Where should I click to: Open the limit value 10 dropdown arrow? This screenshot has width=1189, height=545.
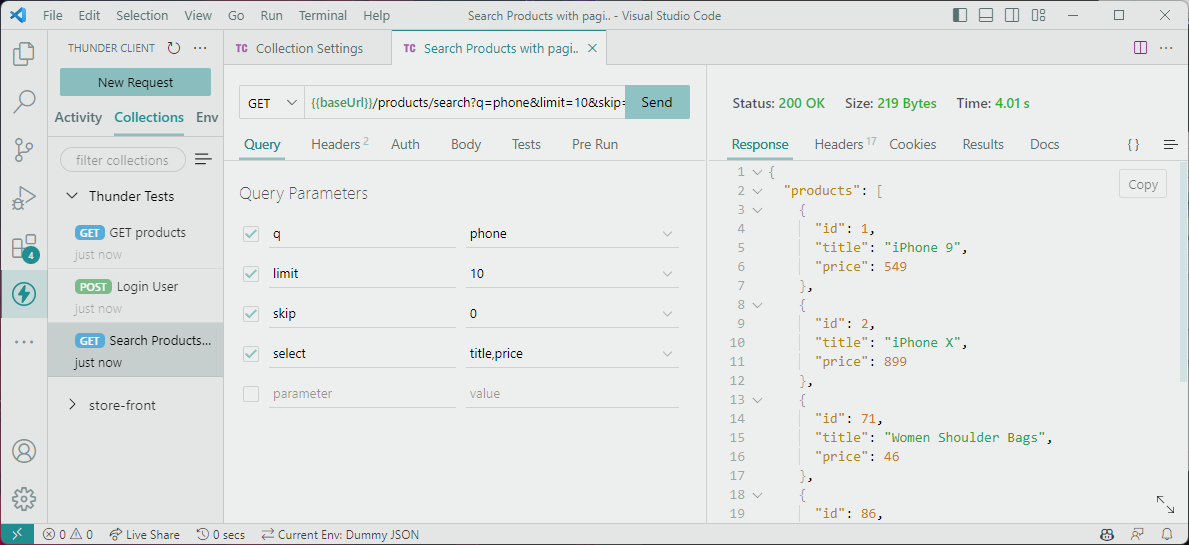[667, 274]
